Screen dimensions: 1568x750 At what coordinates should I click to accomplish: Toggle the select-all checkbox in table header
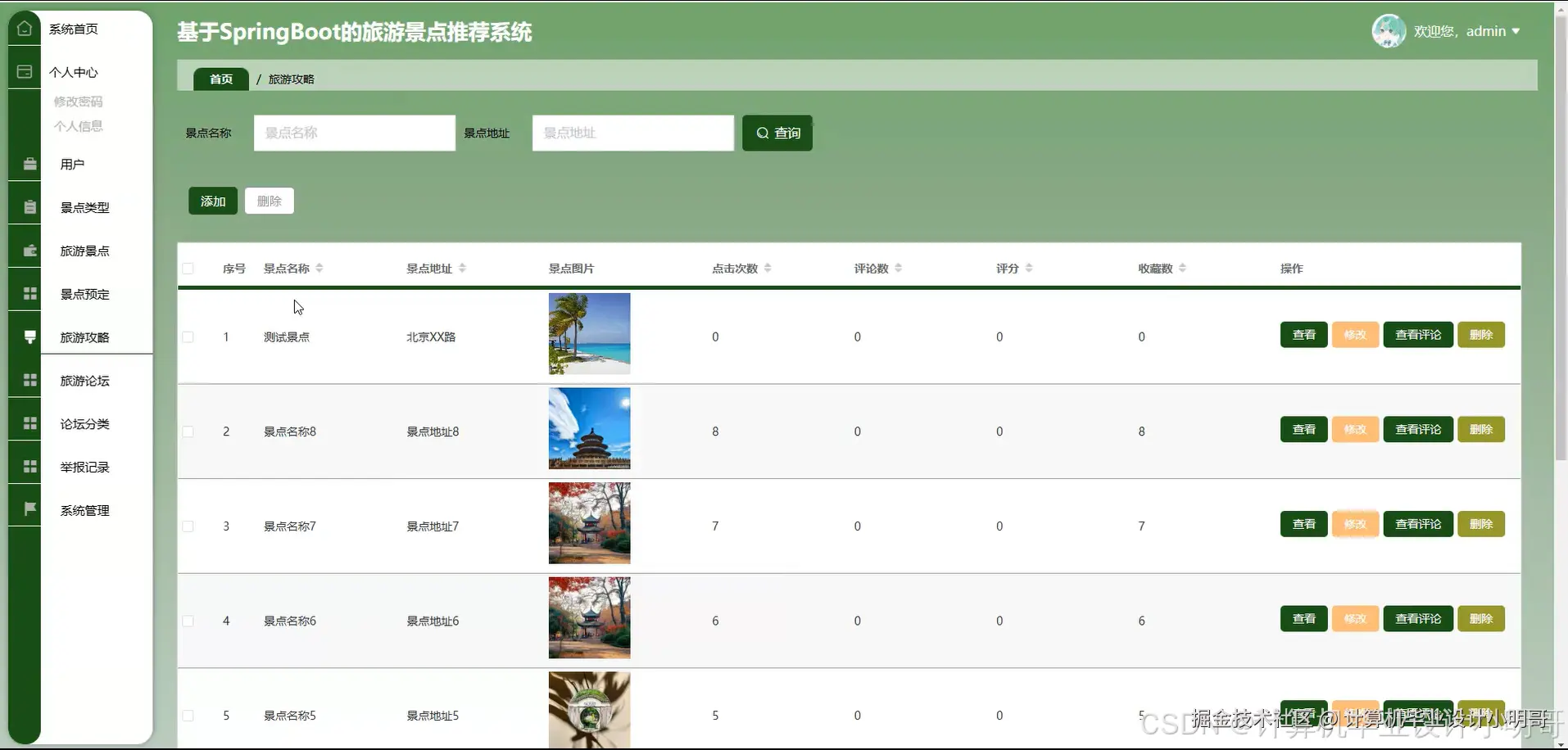[x=188, y=268]
